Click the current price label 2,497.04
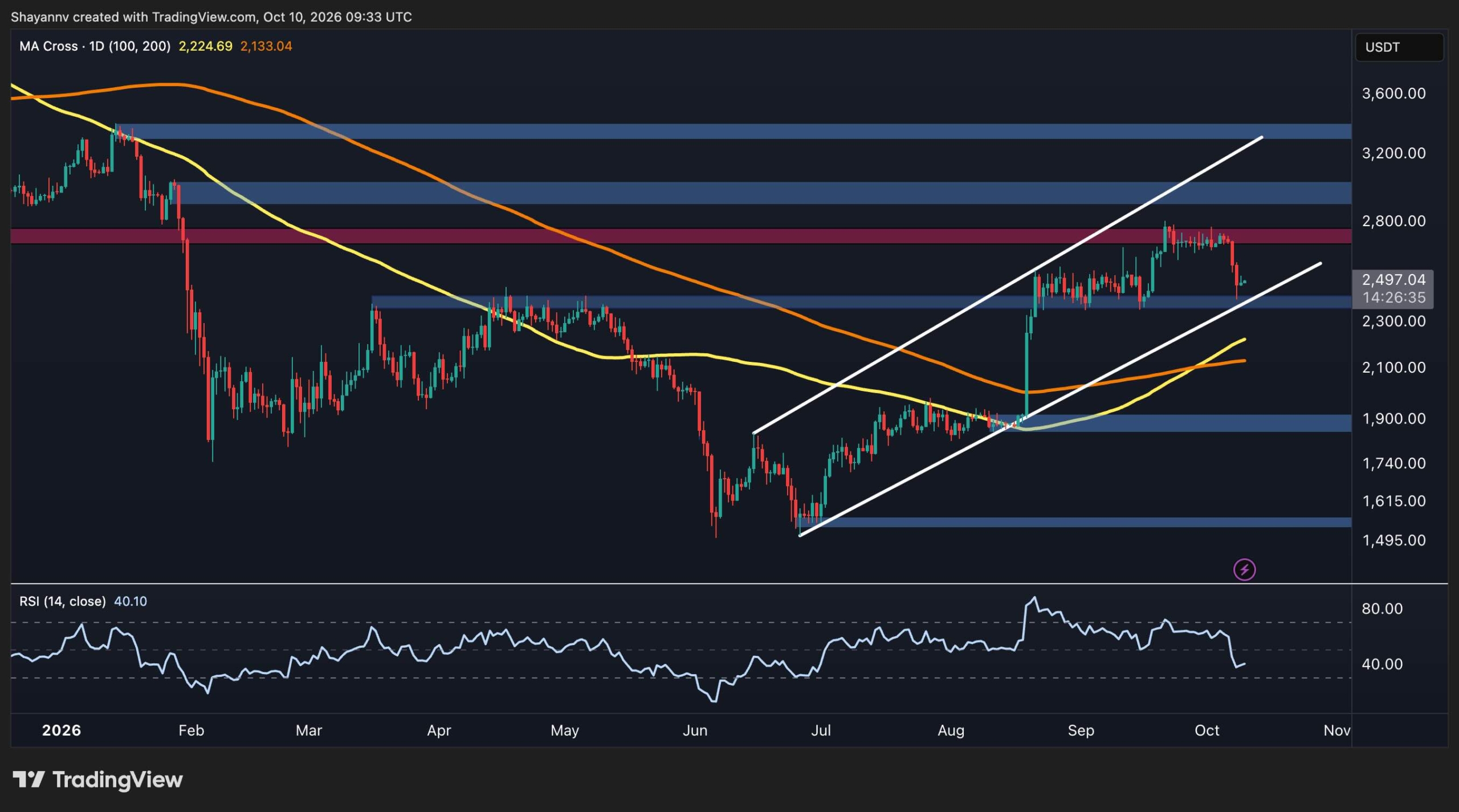This screenshot has height=812, width=1459. coord(1393,279)
